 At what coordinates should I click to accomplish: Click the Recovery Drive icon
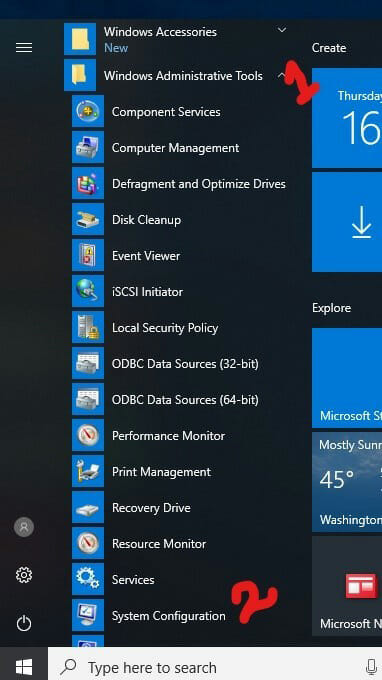(88, 507)
